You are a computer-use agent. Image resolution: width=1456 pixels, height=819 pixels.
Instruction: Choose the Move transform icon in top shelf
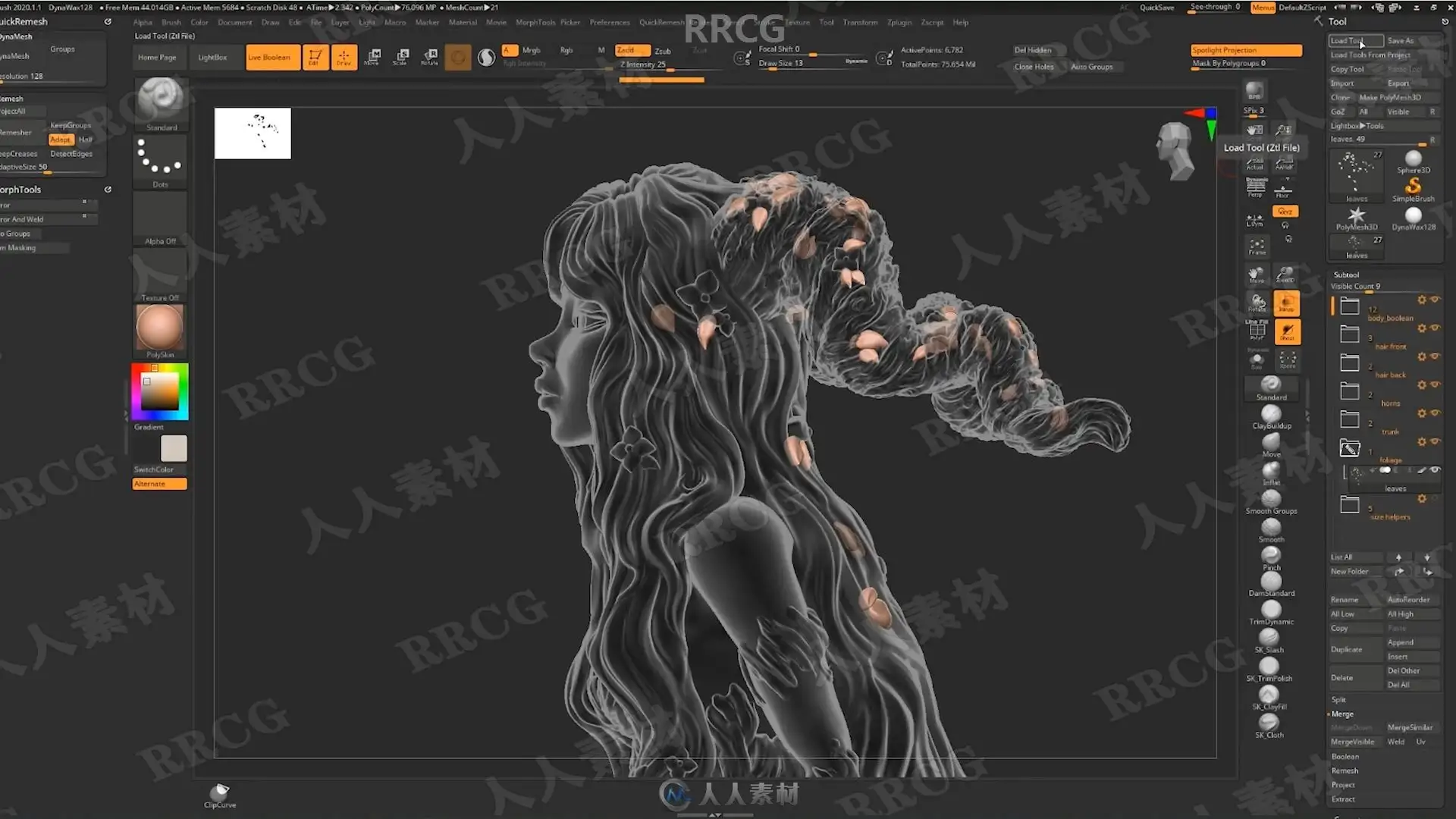[x=372, y=57]
